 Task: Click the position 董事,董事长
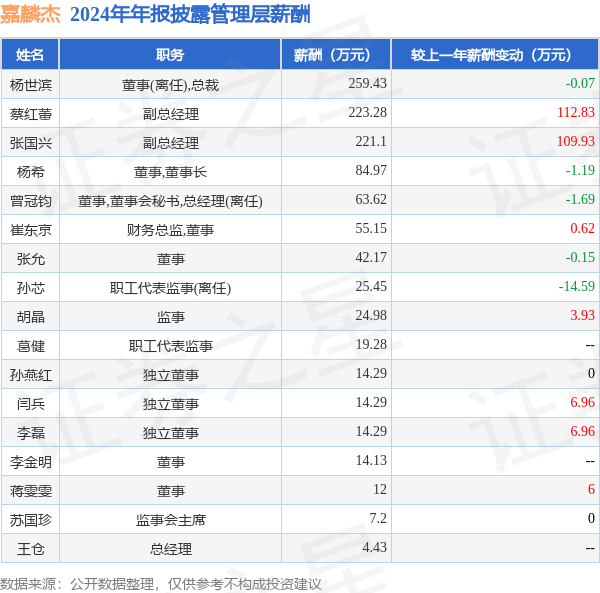[170, 172]
